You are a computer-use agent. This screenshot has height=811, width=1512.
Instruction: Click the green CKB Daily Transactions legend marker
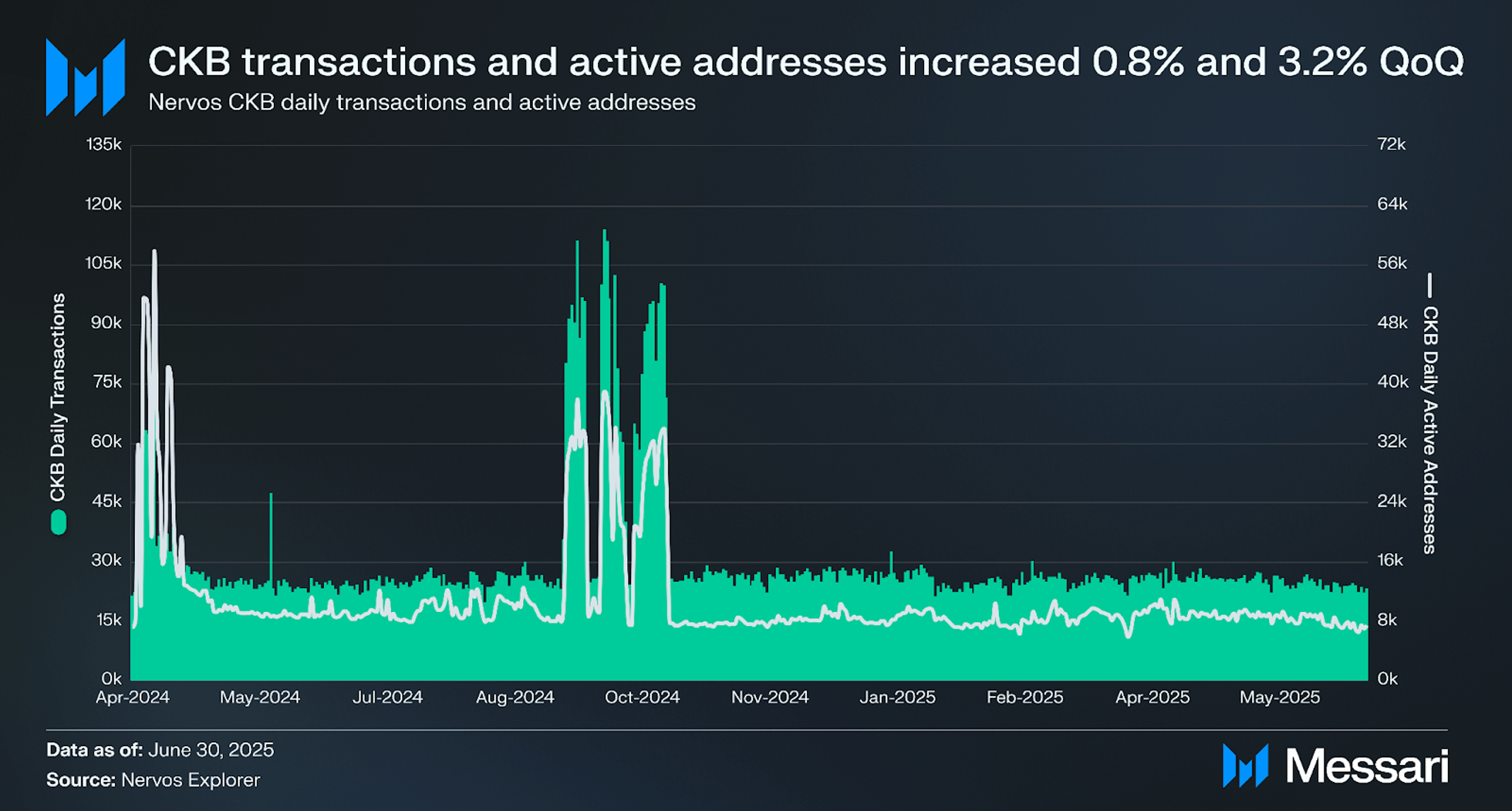59,523
